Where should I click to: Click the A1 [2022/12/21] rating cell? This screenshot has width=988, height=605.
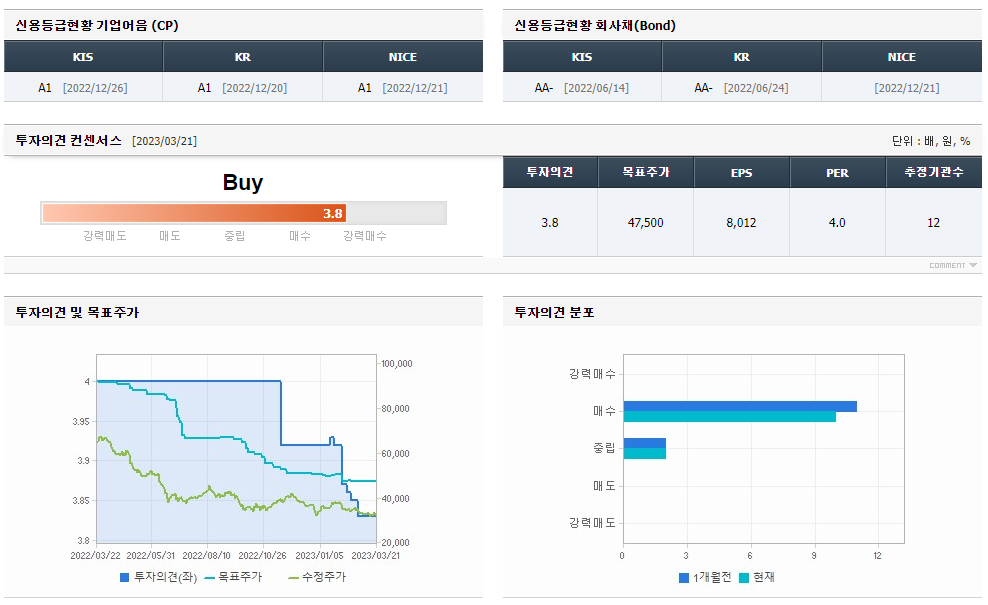pyautogui.click(x=403, y=88)
